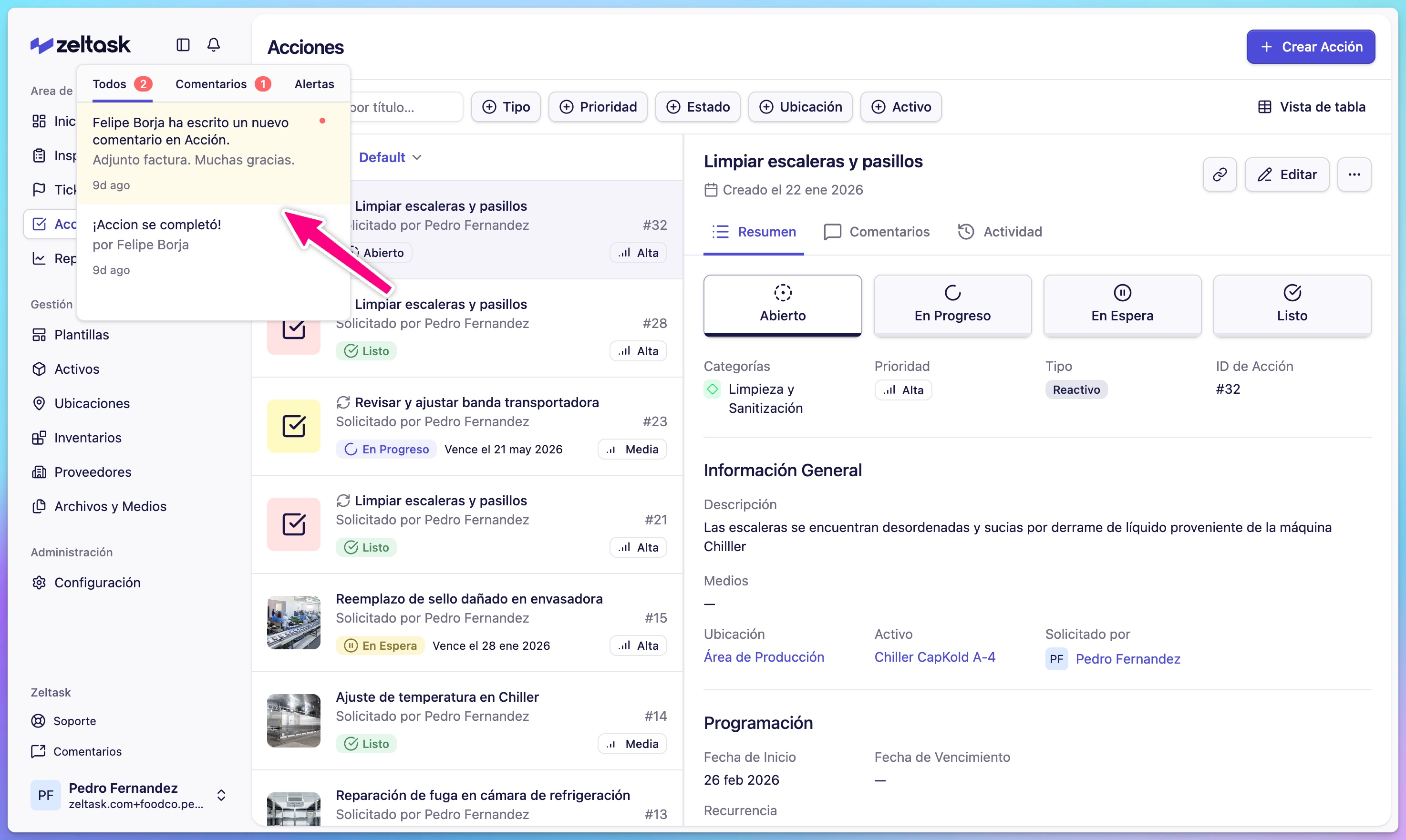This screenshot has height=840, width=1406.
Task: Open the Default sort dropdown
Action: tap(390, 157)
